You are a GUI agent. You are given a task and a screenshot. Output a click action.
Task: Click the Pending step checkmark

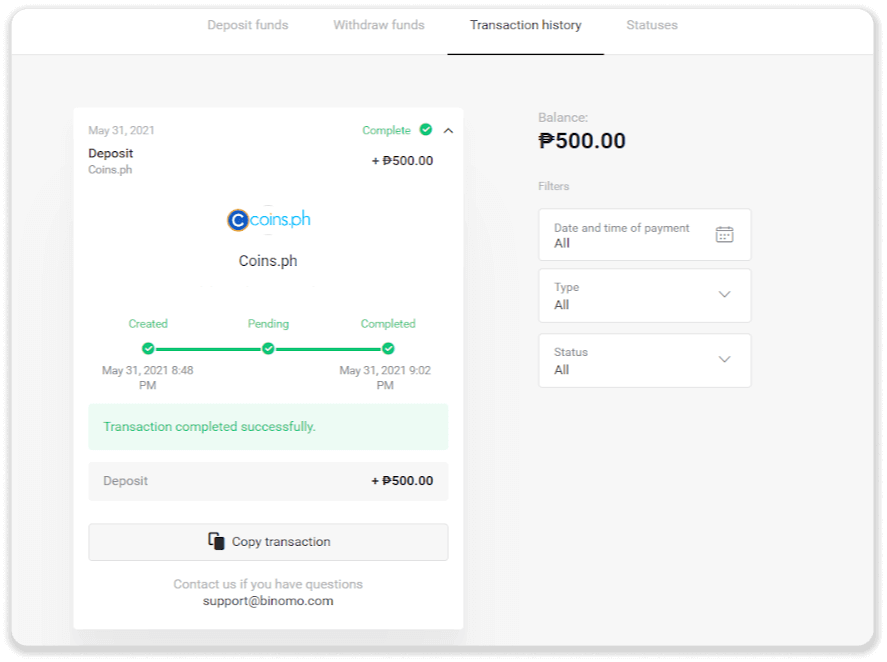[x=268, y=348]
